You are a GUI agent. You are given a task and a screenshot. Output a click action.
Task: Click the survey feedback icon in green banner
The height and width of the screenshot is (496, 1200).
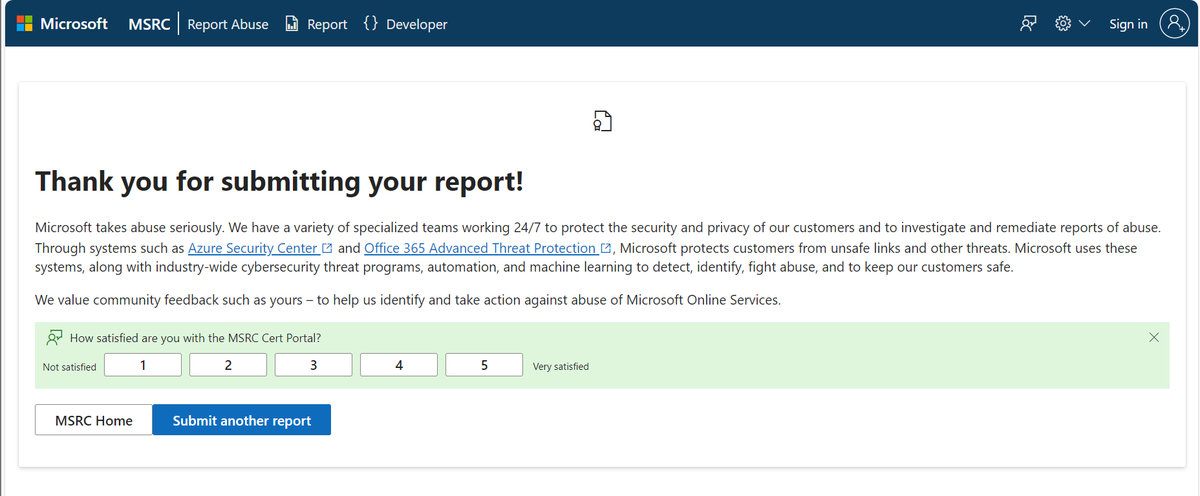pyautogui.click(x=55, y=338)
